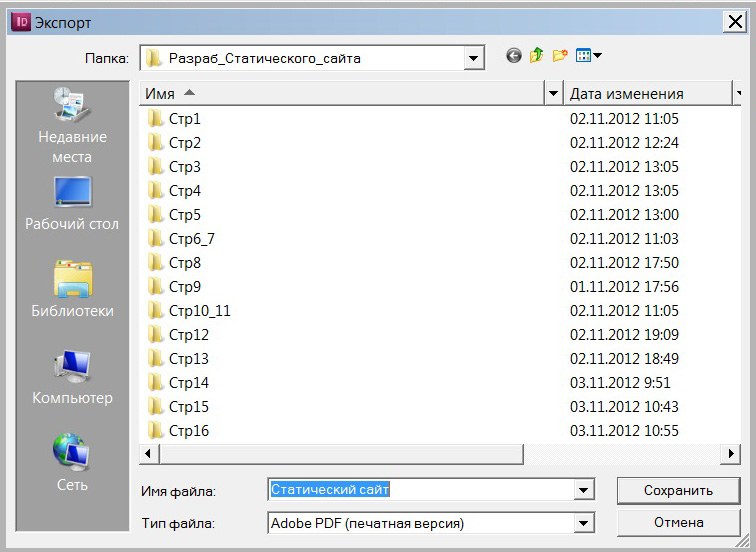Click the date 02.11.2012 13:00
Viewport: 756px width, 552px height.
point(624,215)
